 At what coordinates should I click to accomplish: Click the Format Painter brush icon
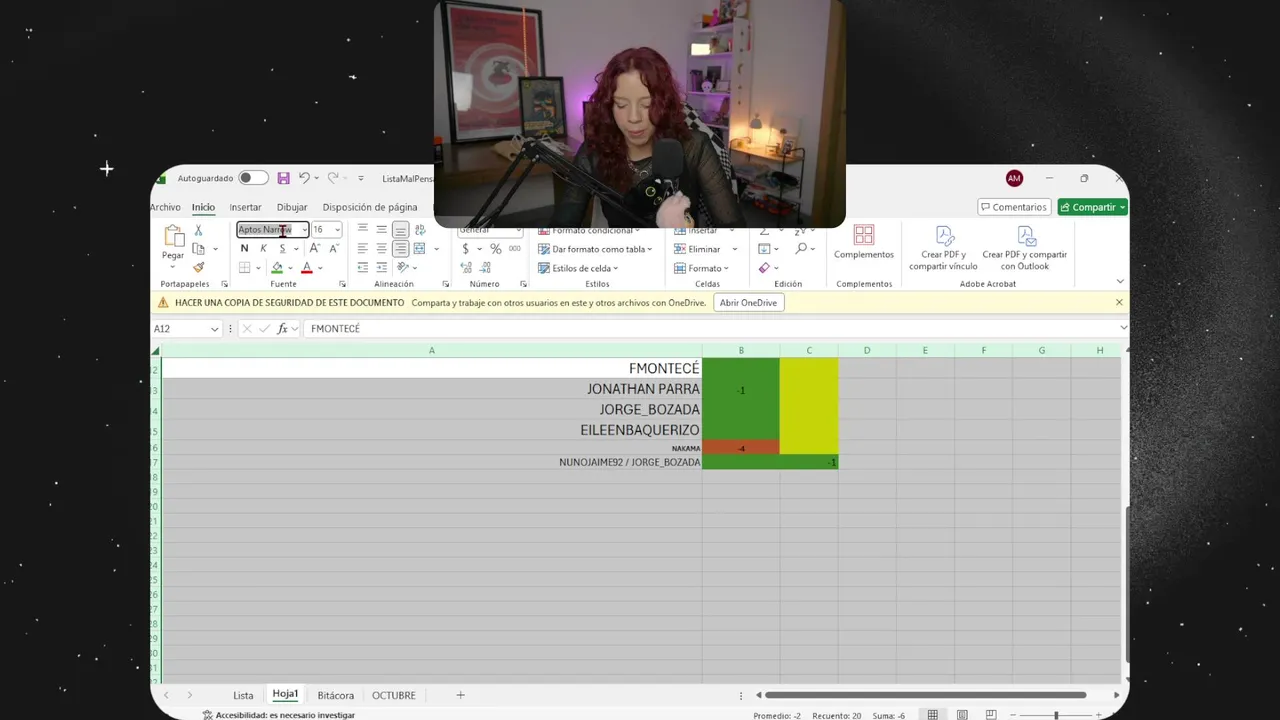tap(198, 267)
